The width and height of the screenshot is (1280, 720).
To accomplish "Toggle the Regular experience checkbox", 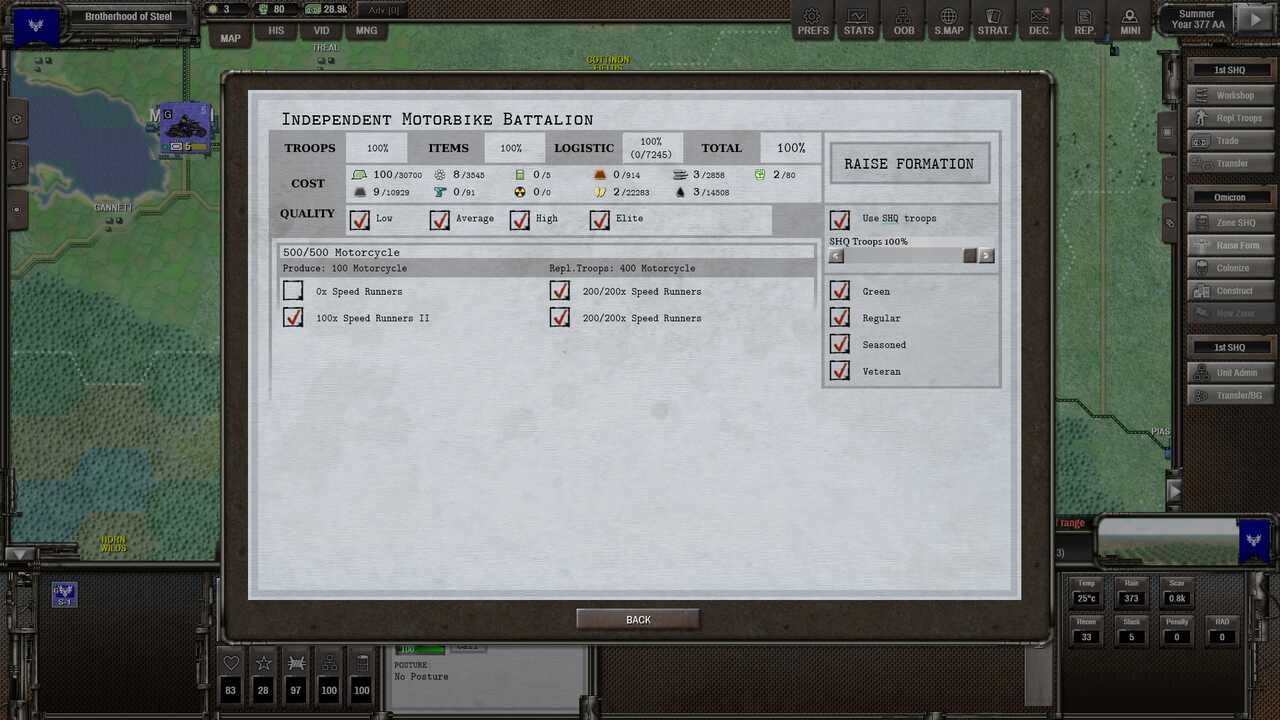I will [840, 318].
